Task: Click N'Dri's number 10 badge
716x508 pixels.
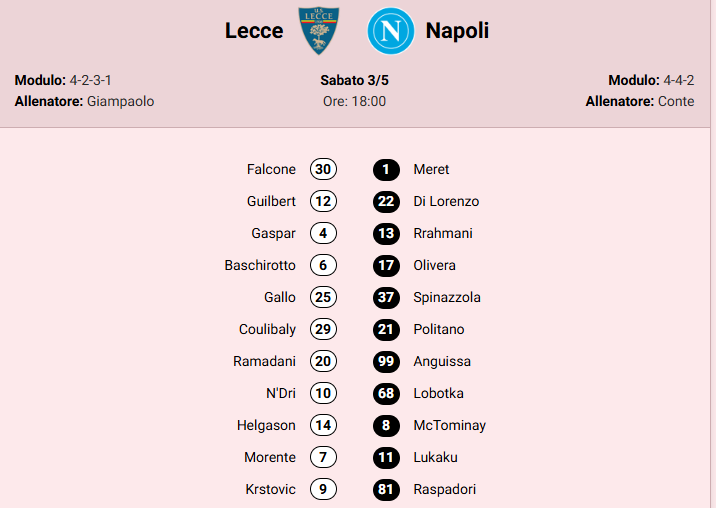Action: (x=323, y=393)
